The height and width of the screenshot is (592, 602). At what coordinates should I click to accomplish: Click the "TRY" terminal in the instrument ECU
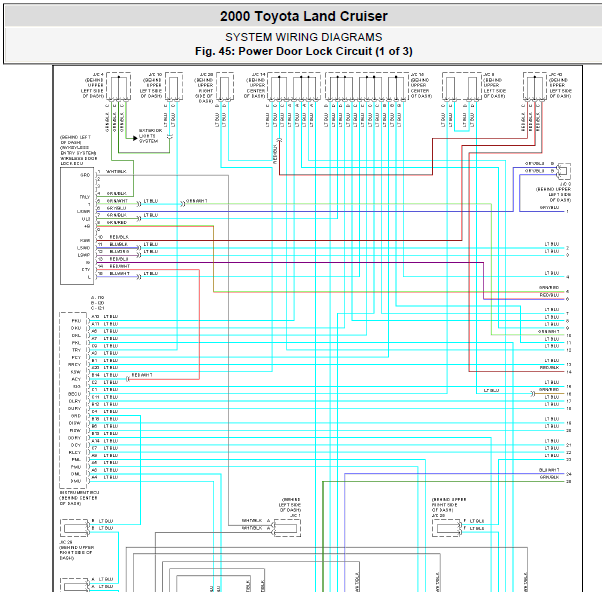76,350
